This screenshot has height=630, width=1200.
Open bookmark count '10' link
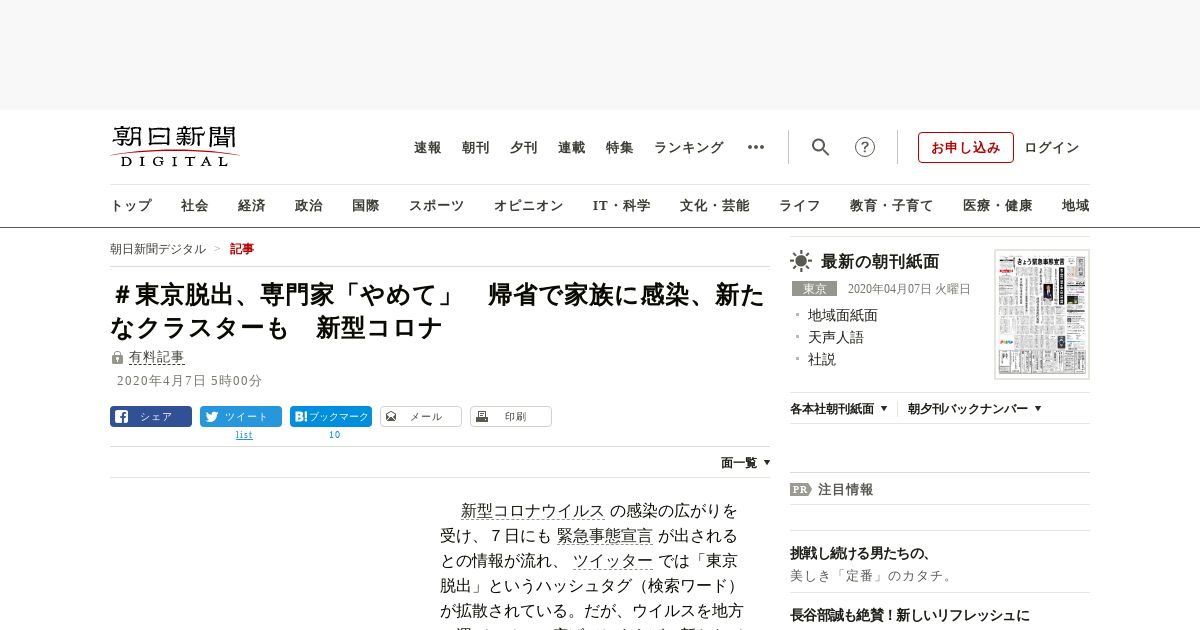pos(334,435)
